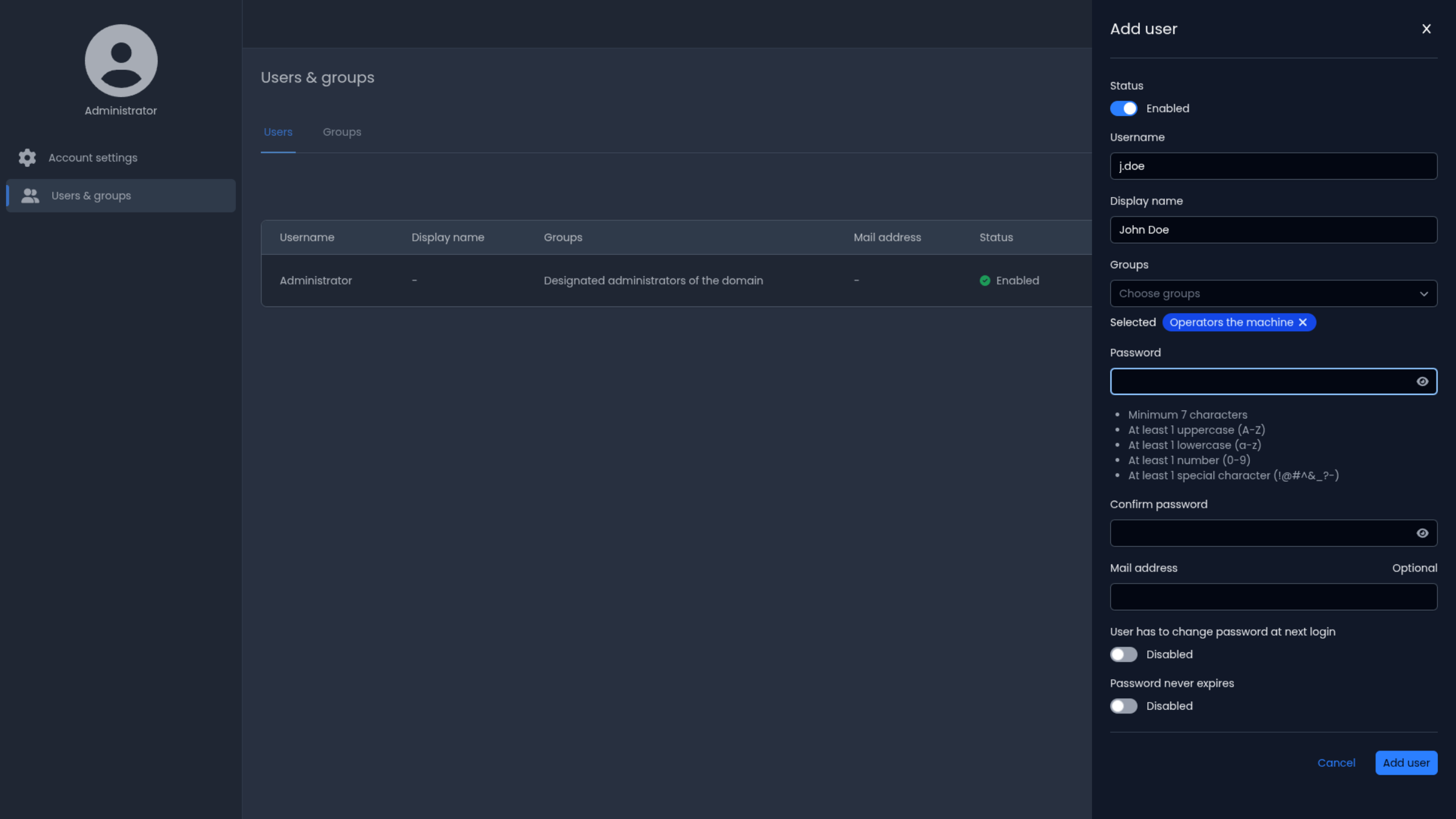Click the Choose groups chevron arrow

(x=1424, y=294)
